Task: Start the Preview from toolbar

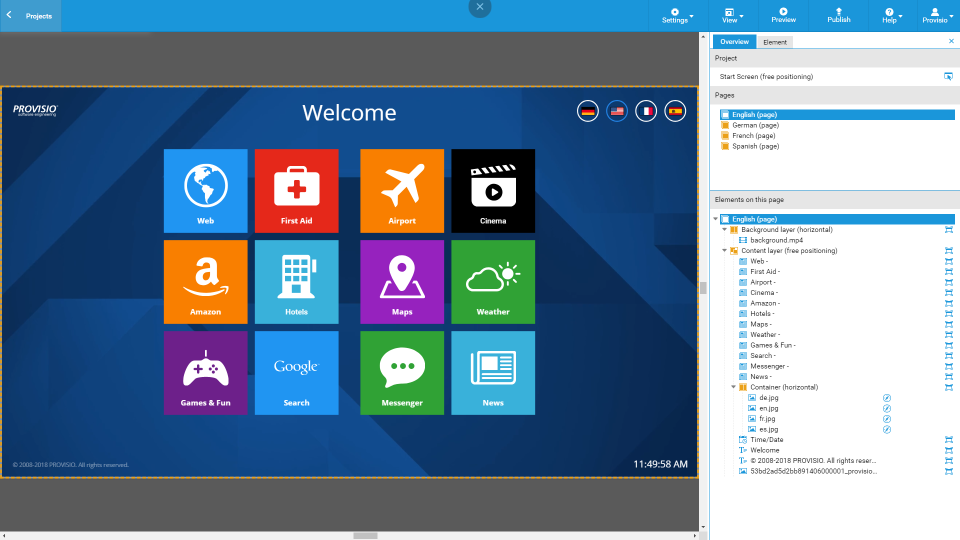Action: 783,16
